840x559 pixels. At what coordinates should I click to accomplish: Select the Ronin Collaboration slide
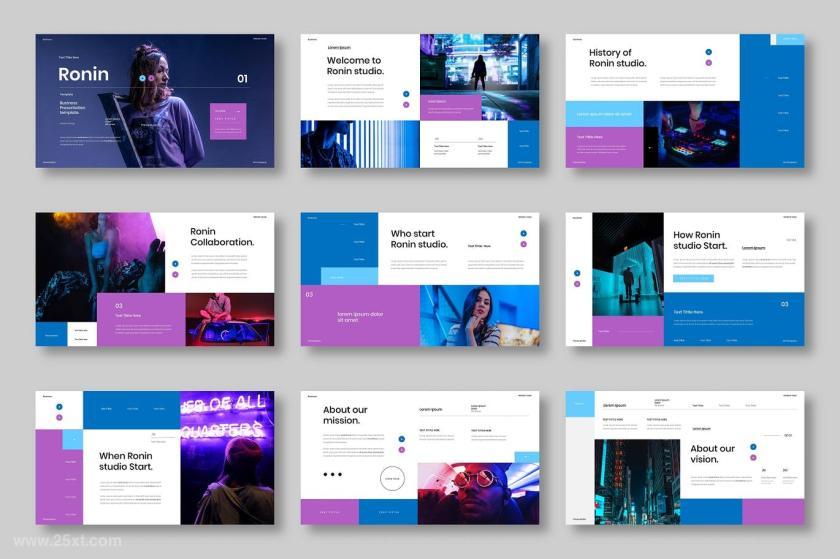point(155,279)
